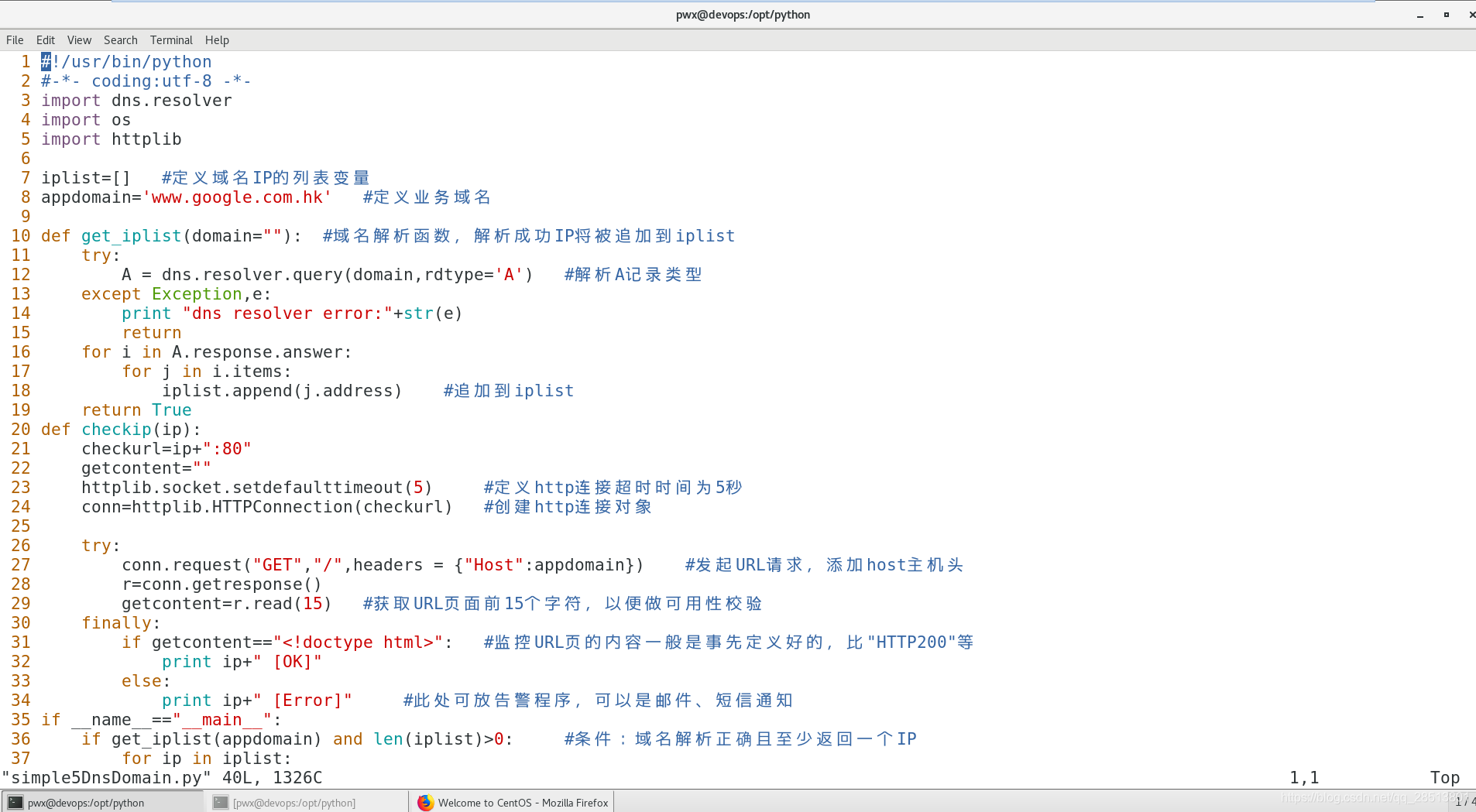The height and width of the screenshot is (812, 1476).
Task: Click 'for j in i.items:' line
Action: pyautogui.click(x=207, y=372)
